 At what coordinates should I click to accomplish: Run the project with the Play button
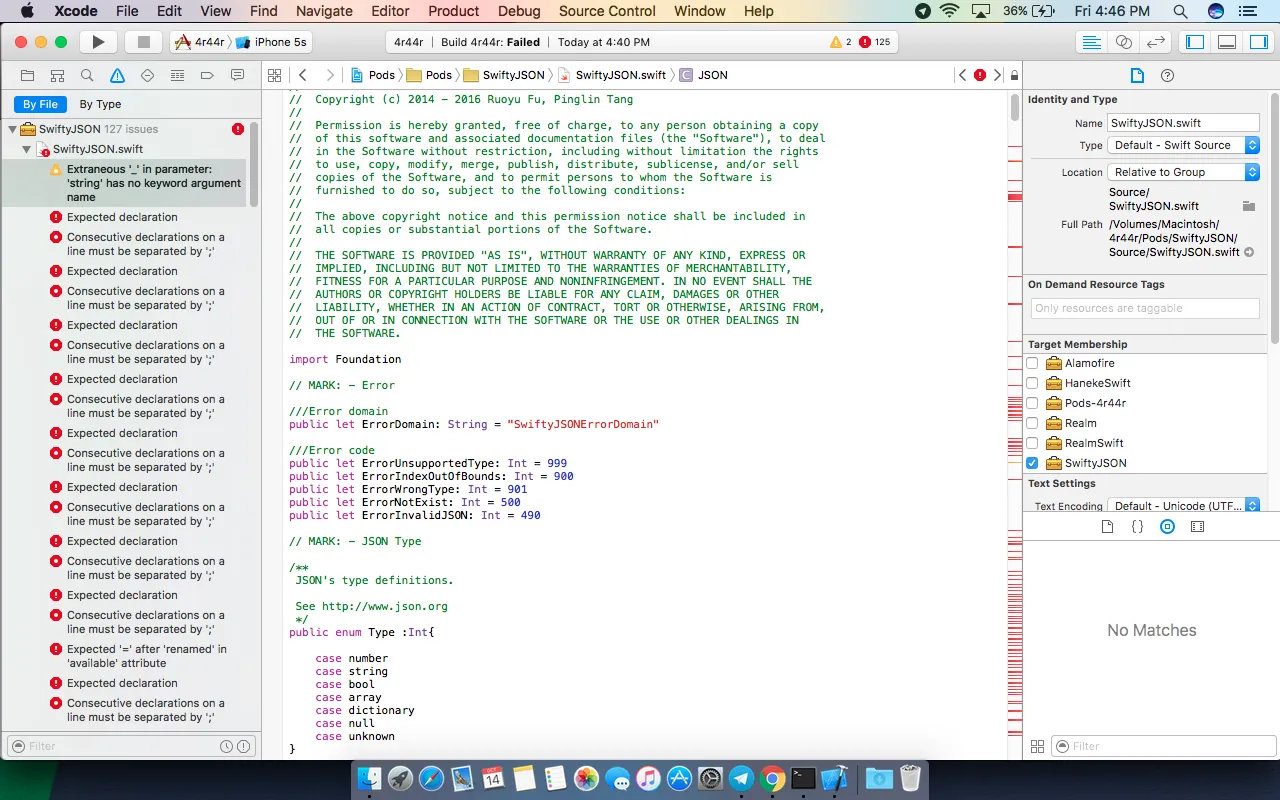pos(98,42)
